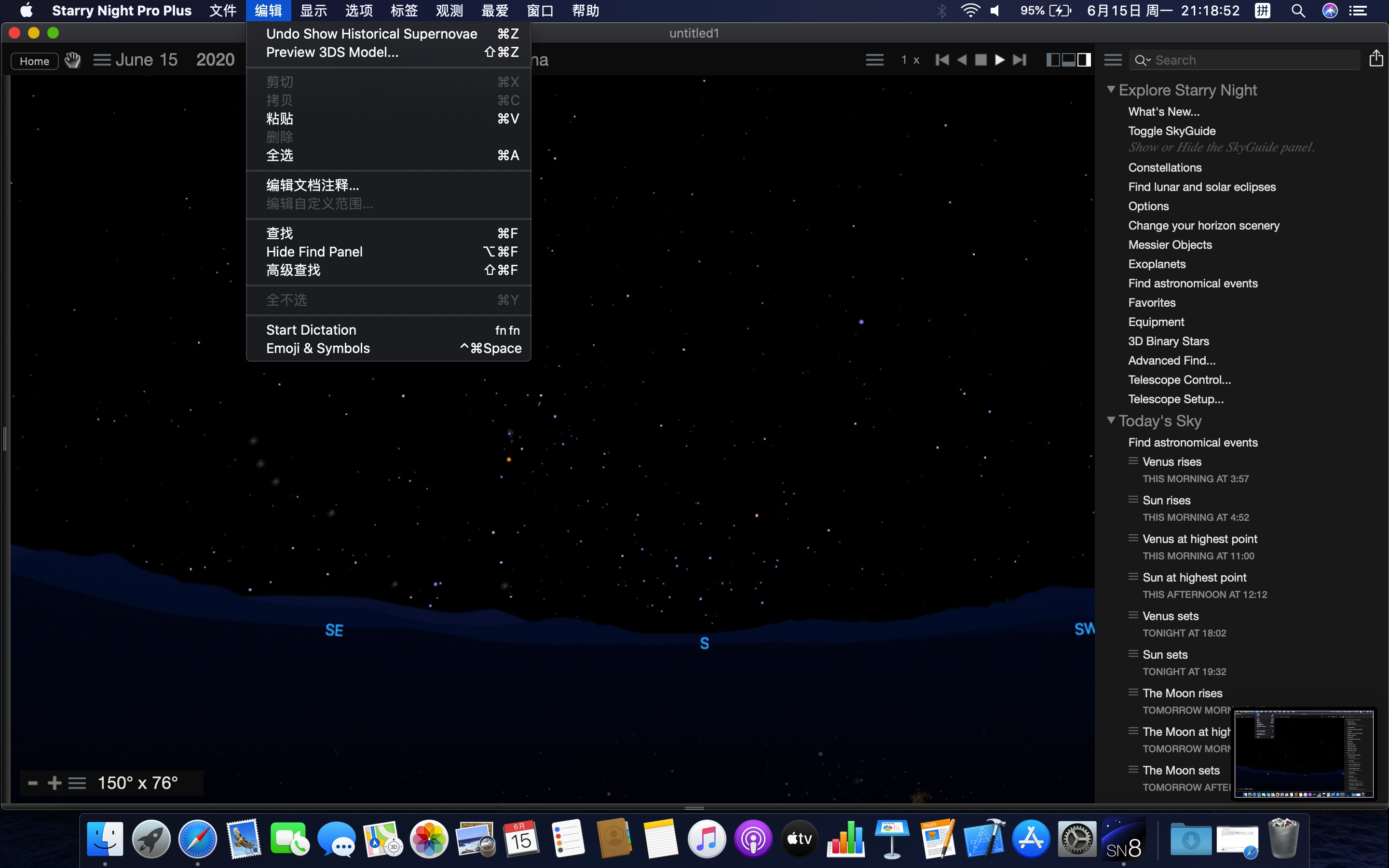Open the SkyGuide panel menu icon
Viewport: 1389px width, 868px height.
pos(1113,60)
